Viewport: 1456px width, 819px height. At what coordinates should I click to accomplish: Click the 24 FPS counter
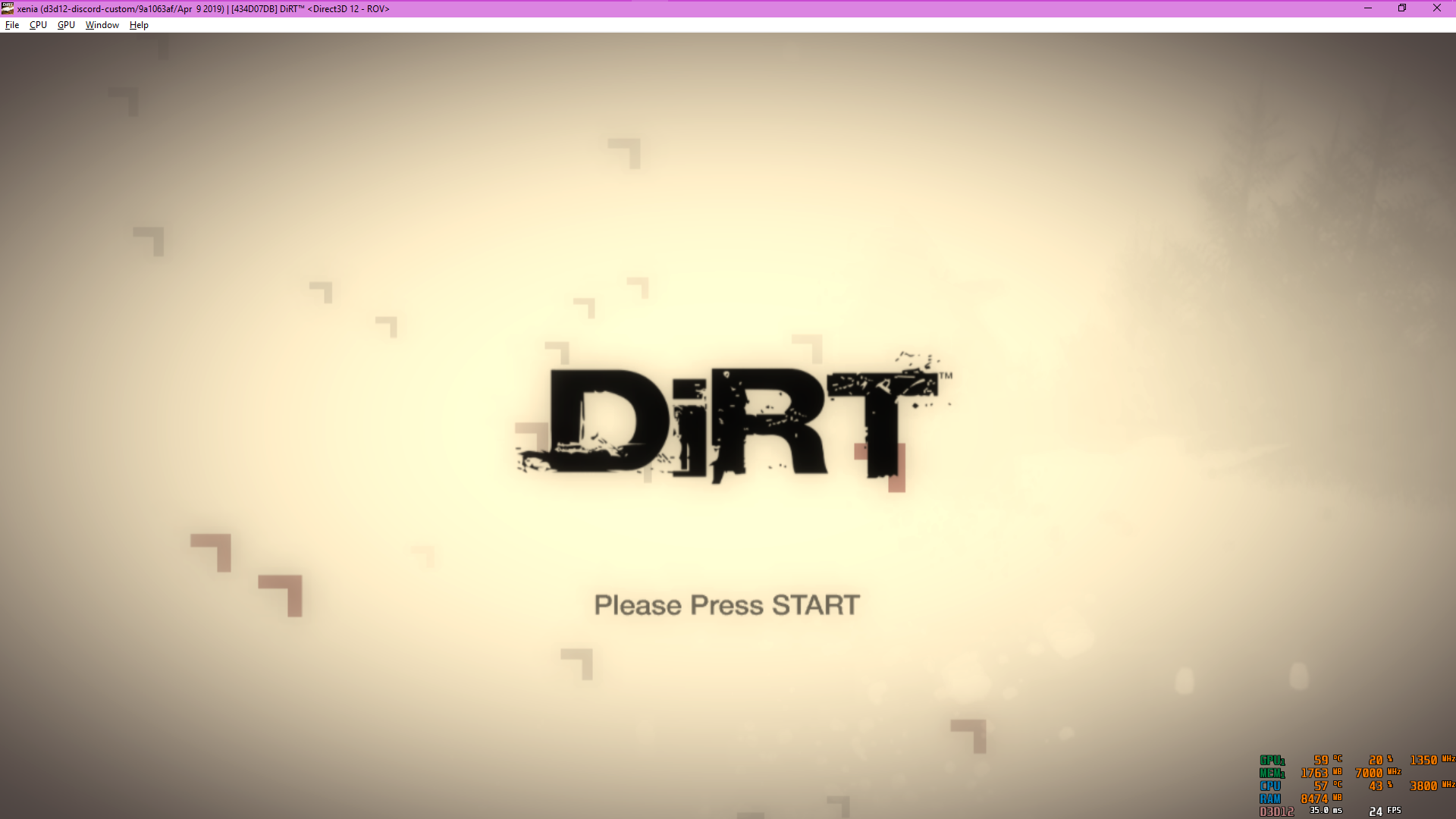[x=1384, y=811]
